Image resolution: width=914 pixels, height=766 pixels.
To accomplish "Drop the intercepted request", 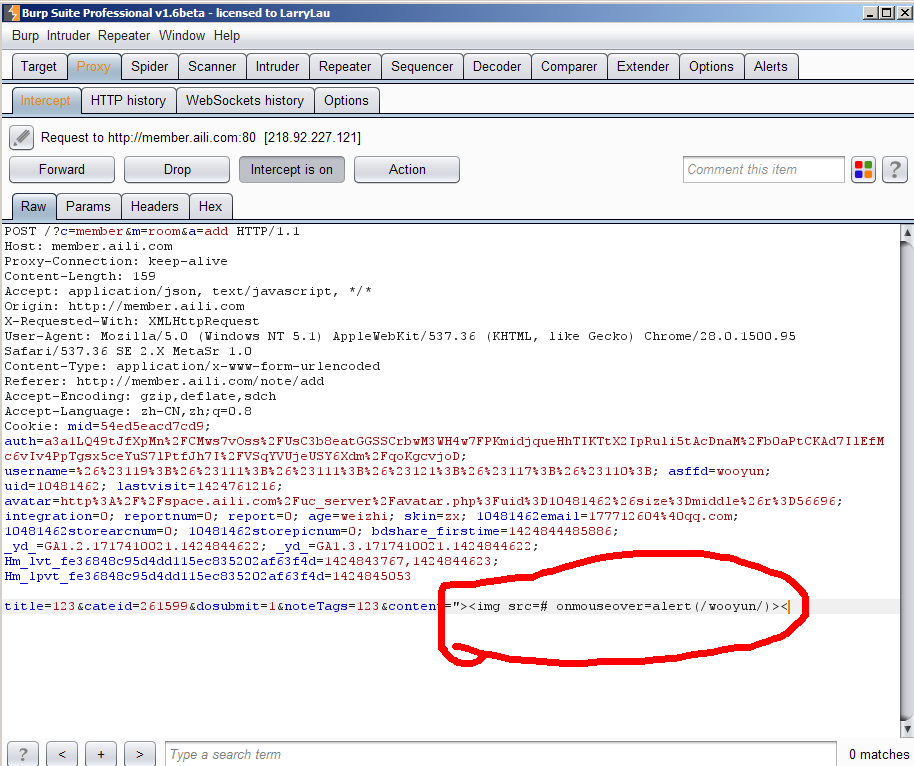I will [x=177, y=170].
